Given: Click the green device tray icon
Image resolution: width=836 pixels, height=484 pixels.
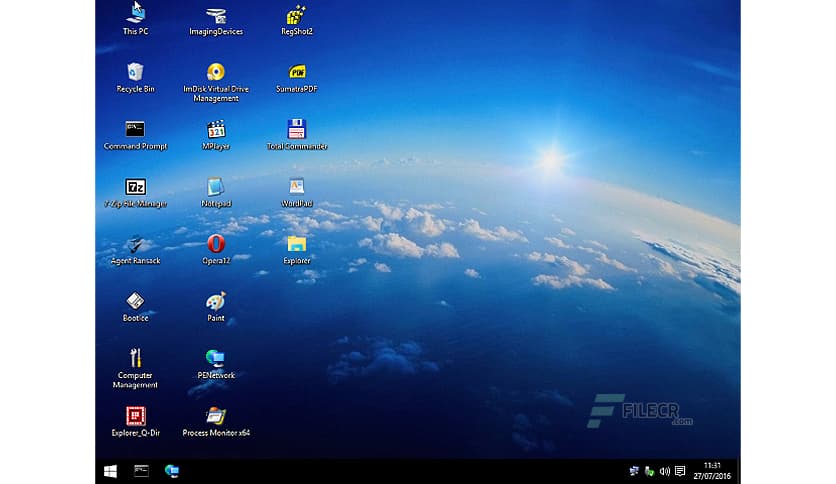Looking at the screenshot, I should pos(649,471).
